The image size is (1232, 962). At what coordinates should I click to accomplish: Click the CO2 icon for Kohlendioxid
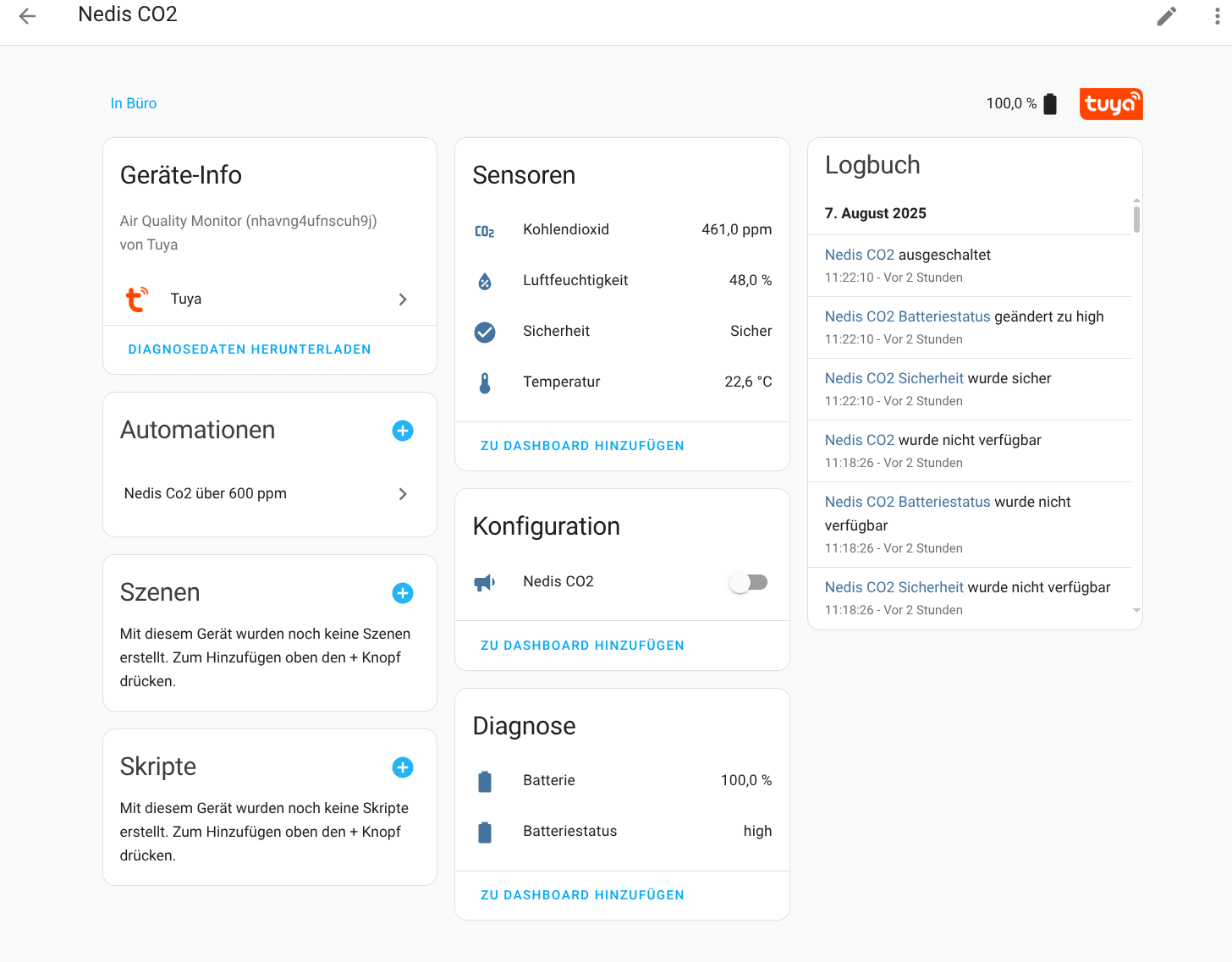coord(485,230)
